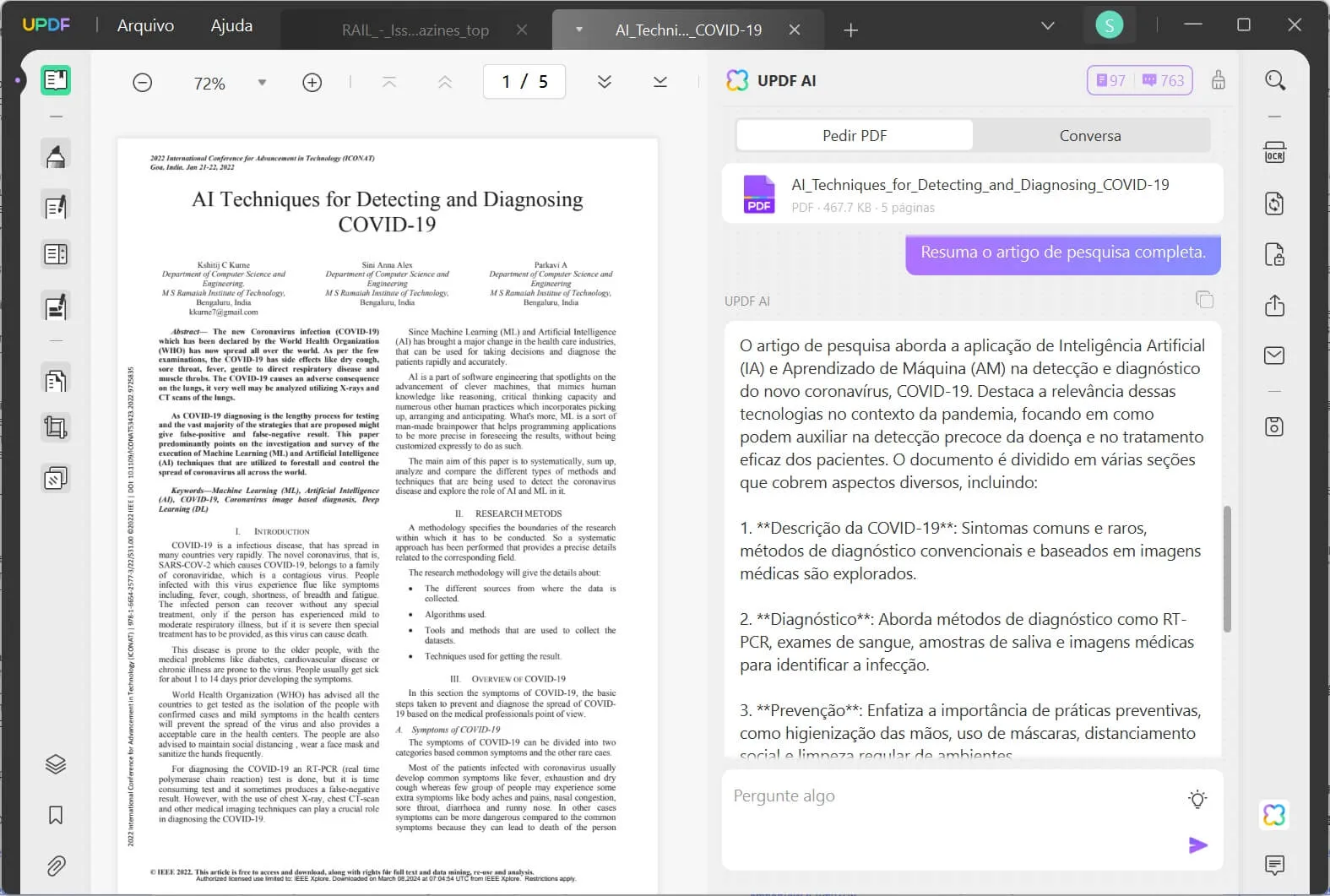Open the bookmark panel icon
Viewport: 1330px width, 896px height.
tap(56, 815)
